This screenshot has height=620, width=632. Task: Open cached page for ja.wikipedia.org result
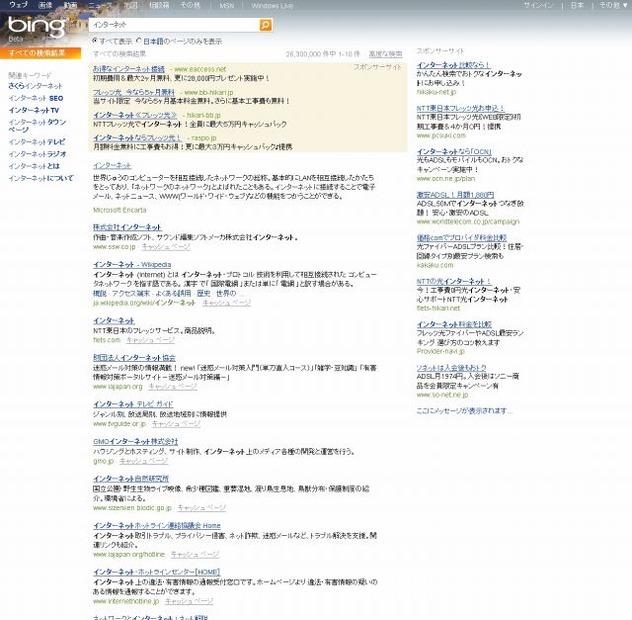click(x=227, y=303)
